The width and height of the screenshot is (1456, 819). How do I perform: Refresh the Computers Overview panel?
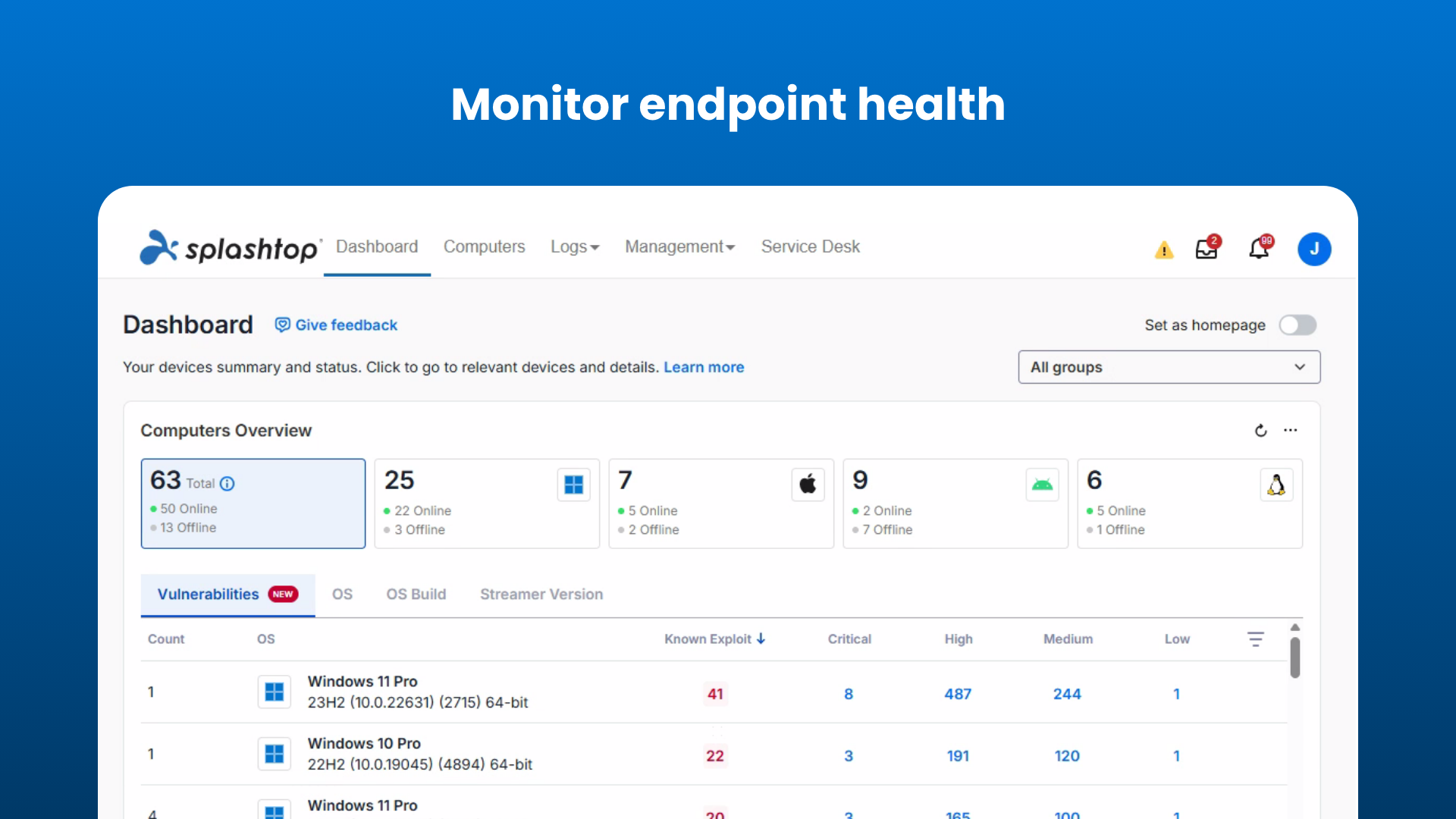click(x=1260, y=430)
